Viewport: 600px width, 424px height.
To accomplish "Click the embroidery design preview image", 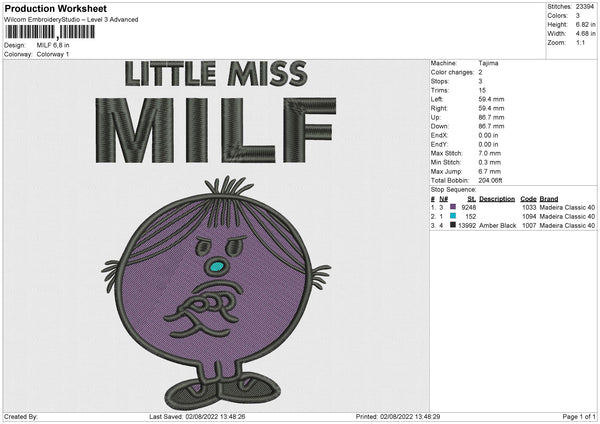I will tap(216, 236).
